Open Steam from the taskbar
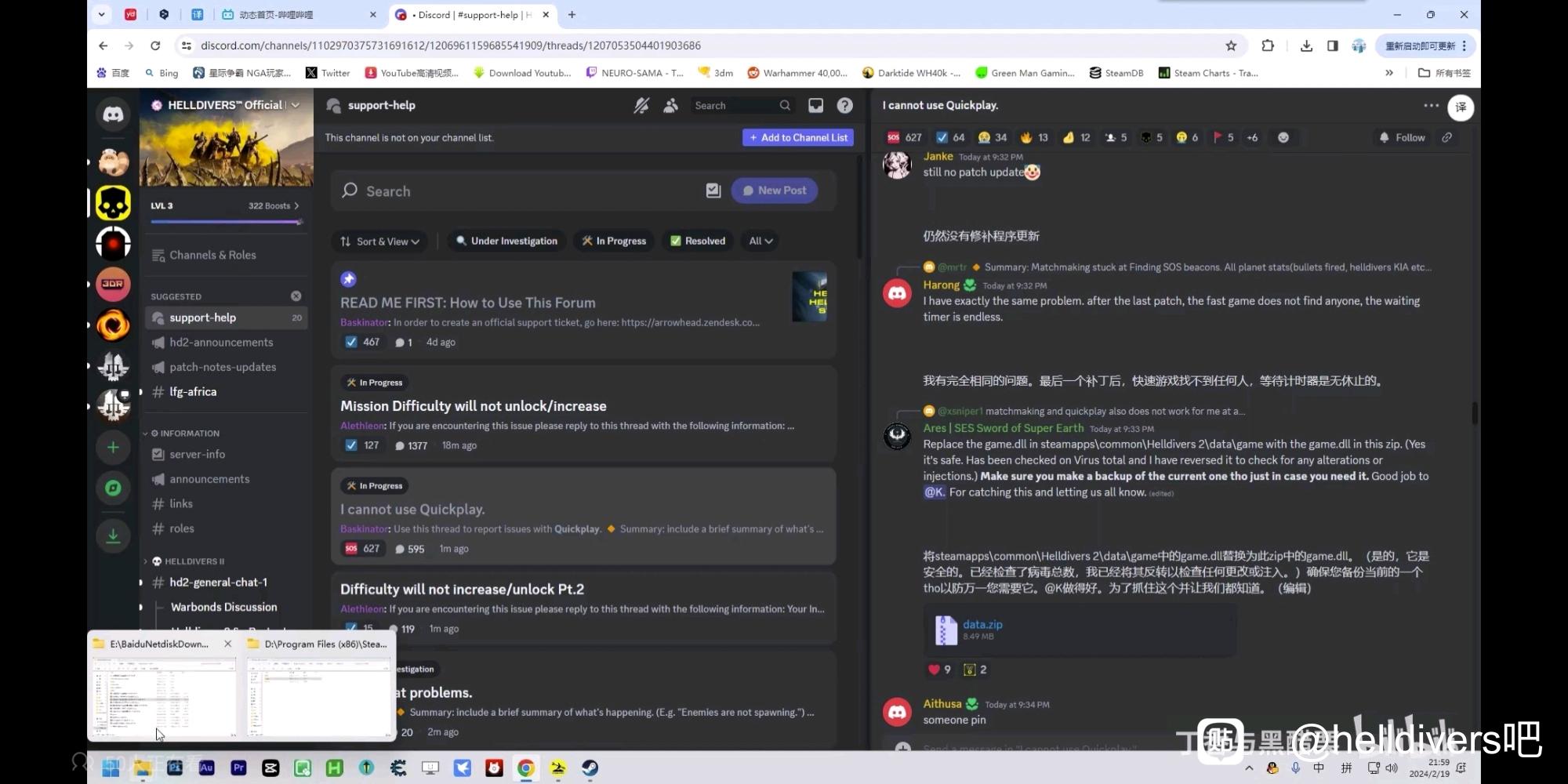Screen dimensions: 1568x784 (590, 768)
